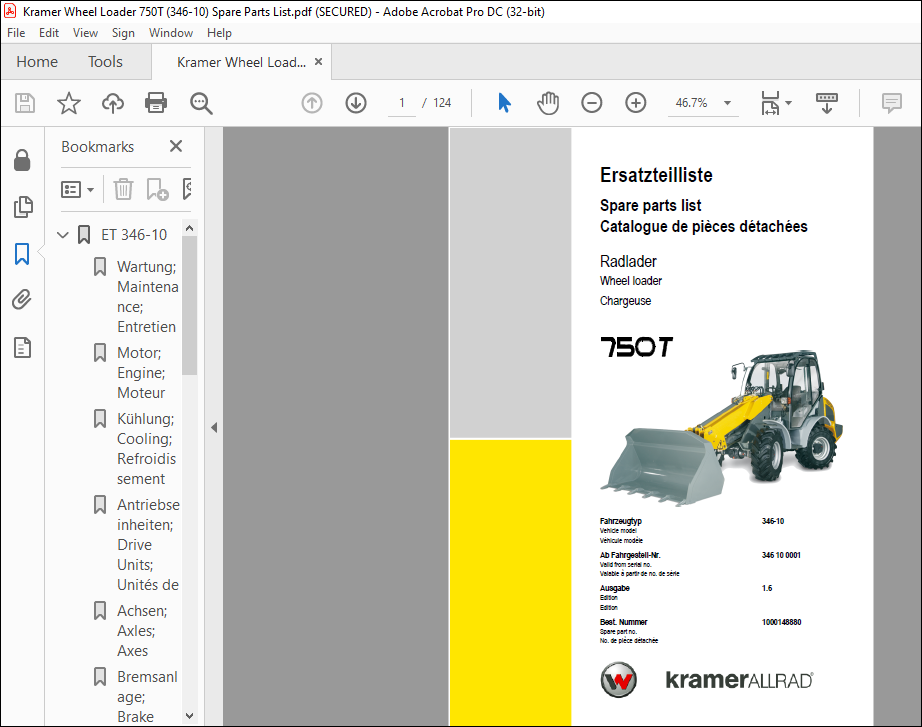Image resolution: width=922 pixels, height=727 pixels.
Task: Add document to starred favorites
Action: coord(69,103)
